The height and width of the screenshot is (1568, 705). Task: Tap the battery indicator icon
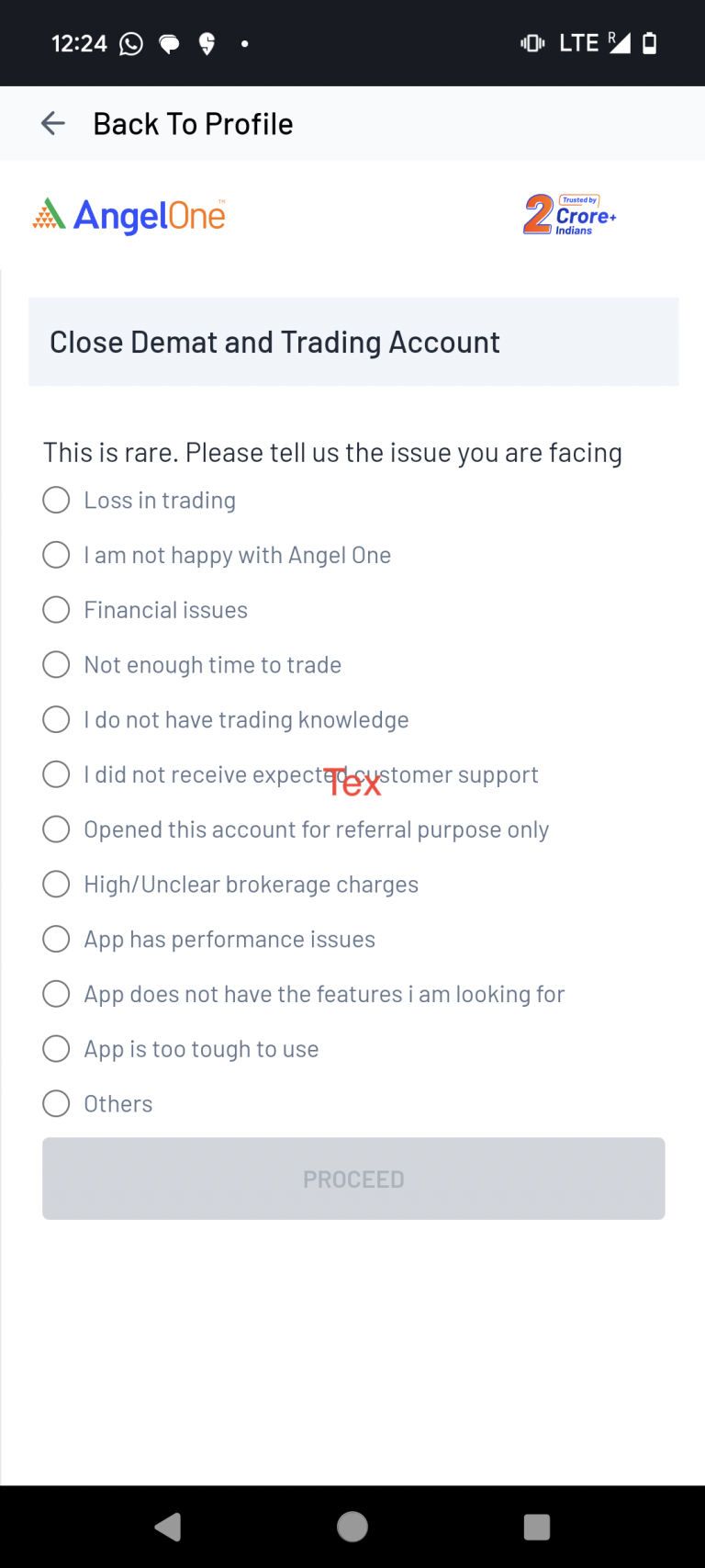[x=650, y=42]
